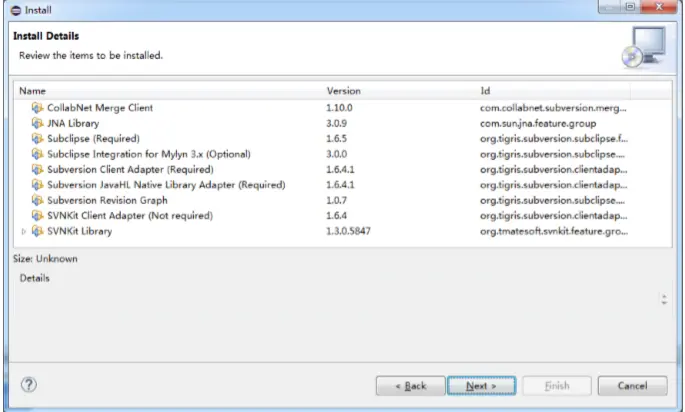Select Subclipse Integration for Mylyn 3.x (Optional)
Viewport: 685px width, 412px height.
(x=343, y=154)
